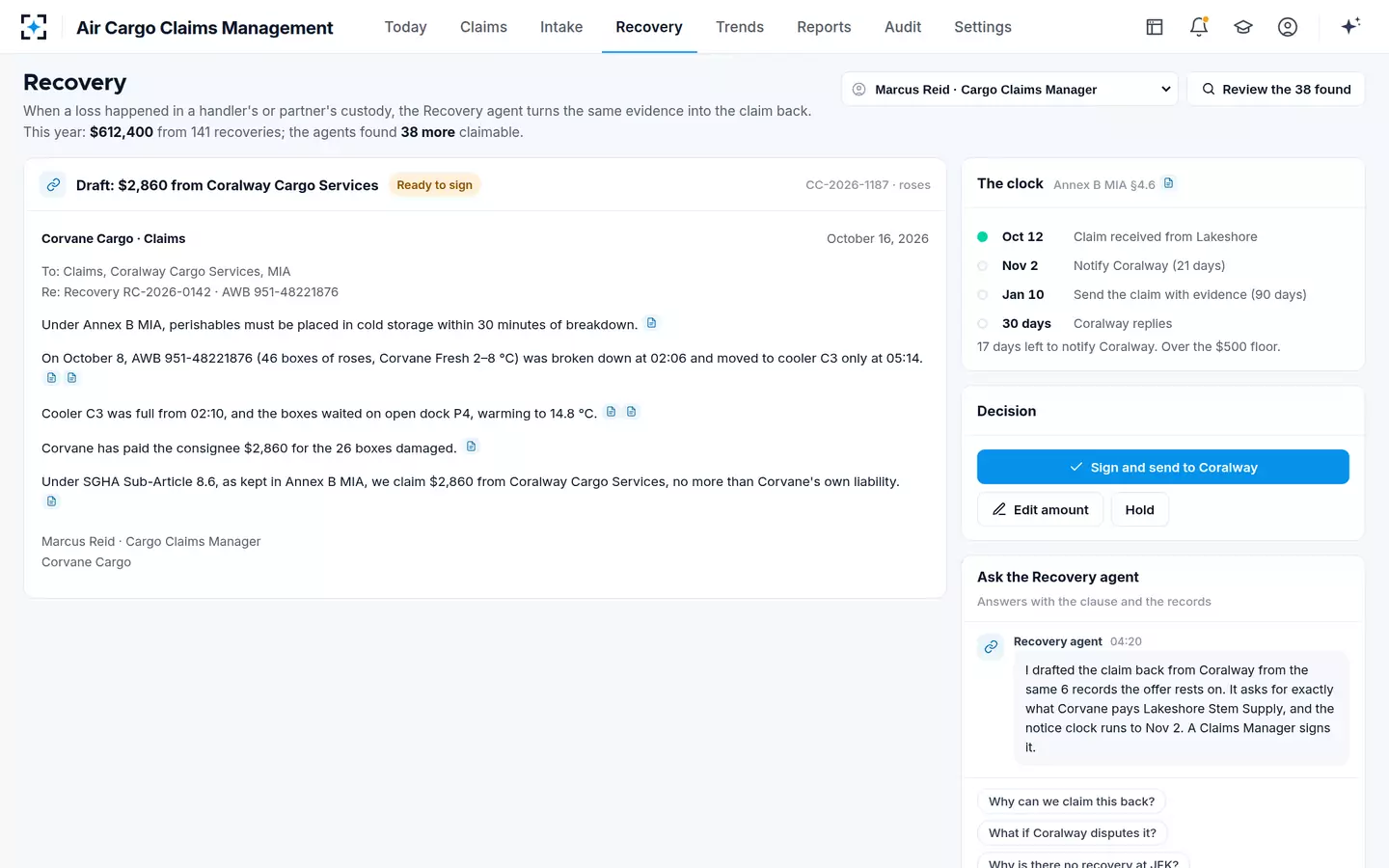Image resolution: width=1389 pixels, height=868 pixels.
Task: Open the citation icon after '30 minutes of breakdown'
Action: 651,323
